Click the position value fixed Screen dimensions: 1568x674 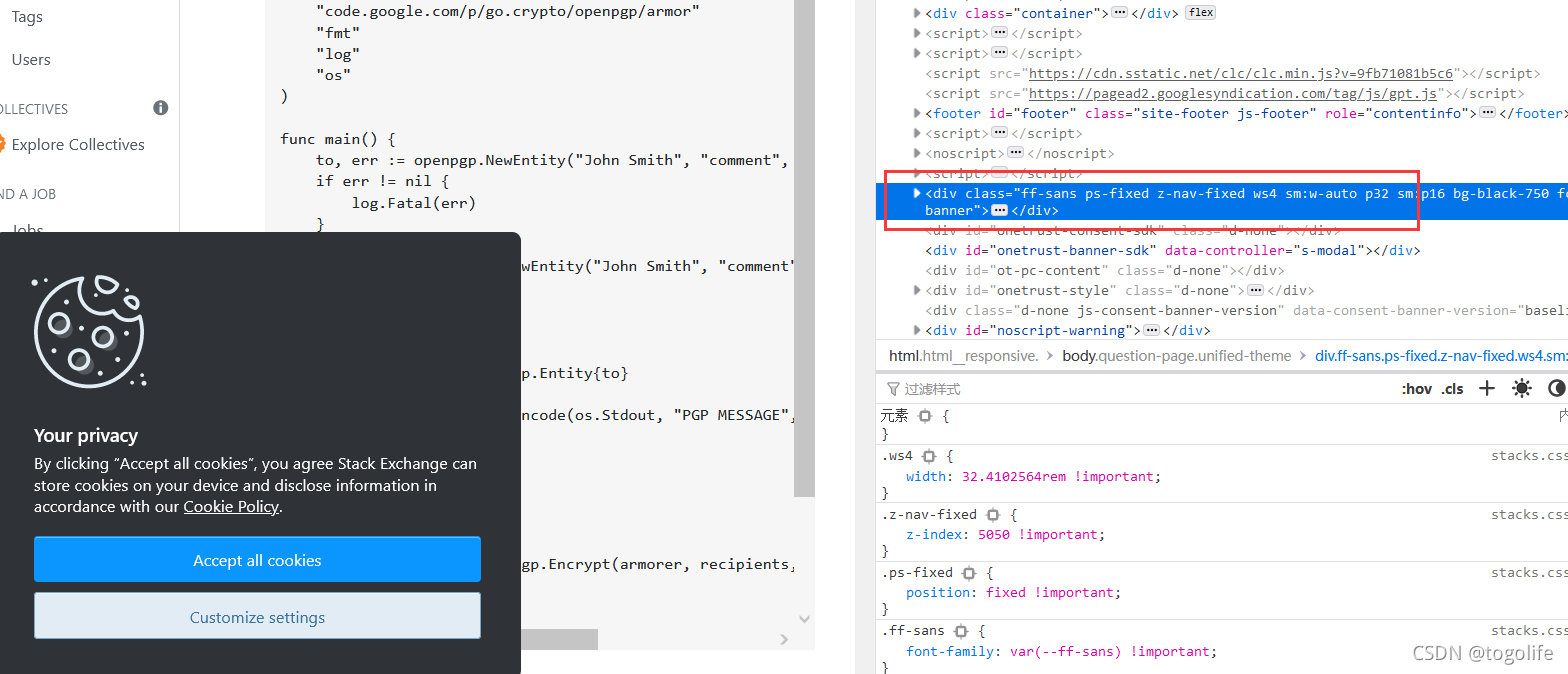[x=1006, y=593]
